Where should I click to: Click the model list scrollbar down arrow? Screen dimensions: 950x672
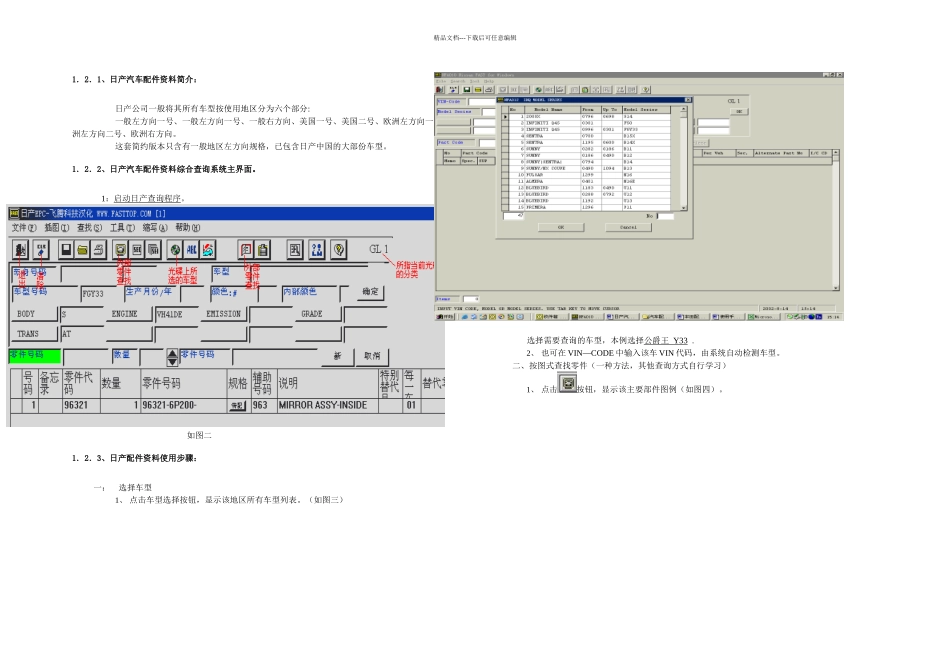tap(683, 208)
